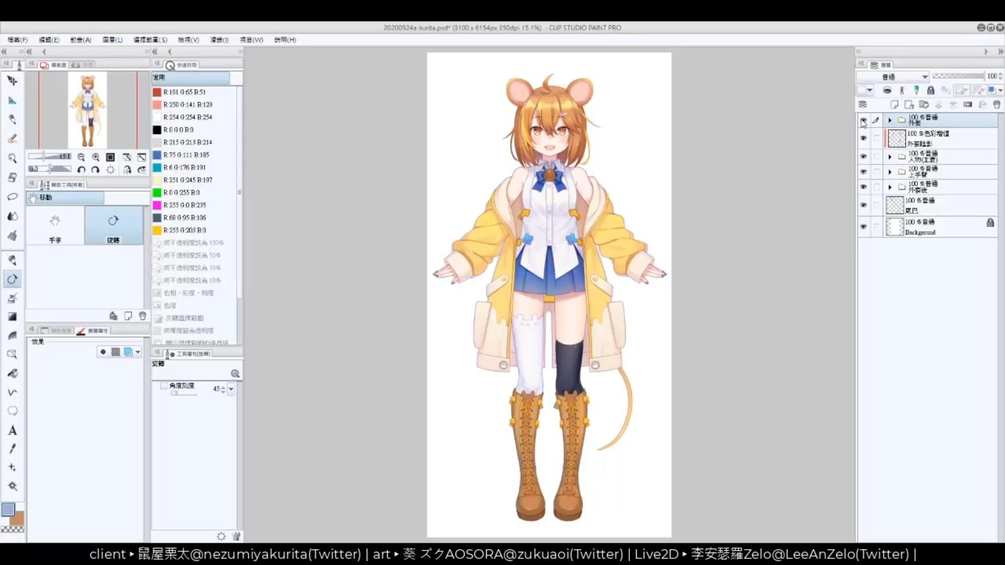
Task: Click the Navigator zoom slider
Action: click(49, 156)
